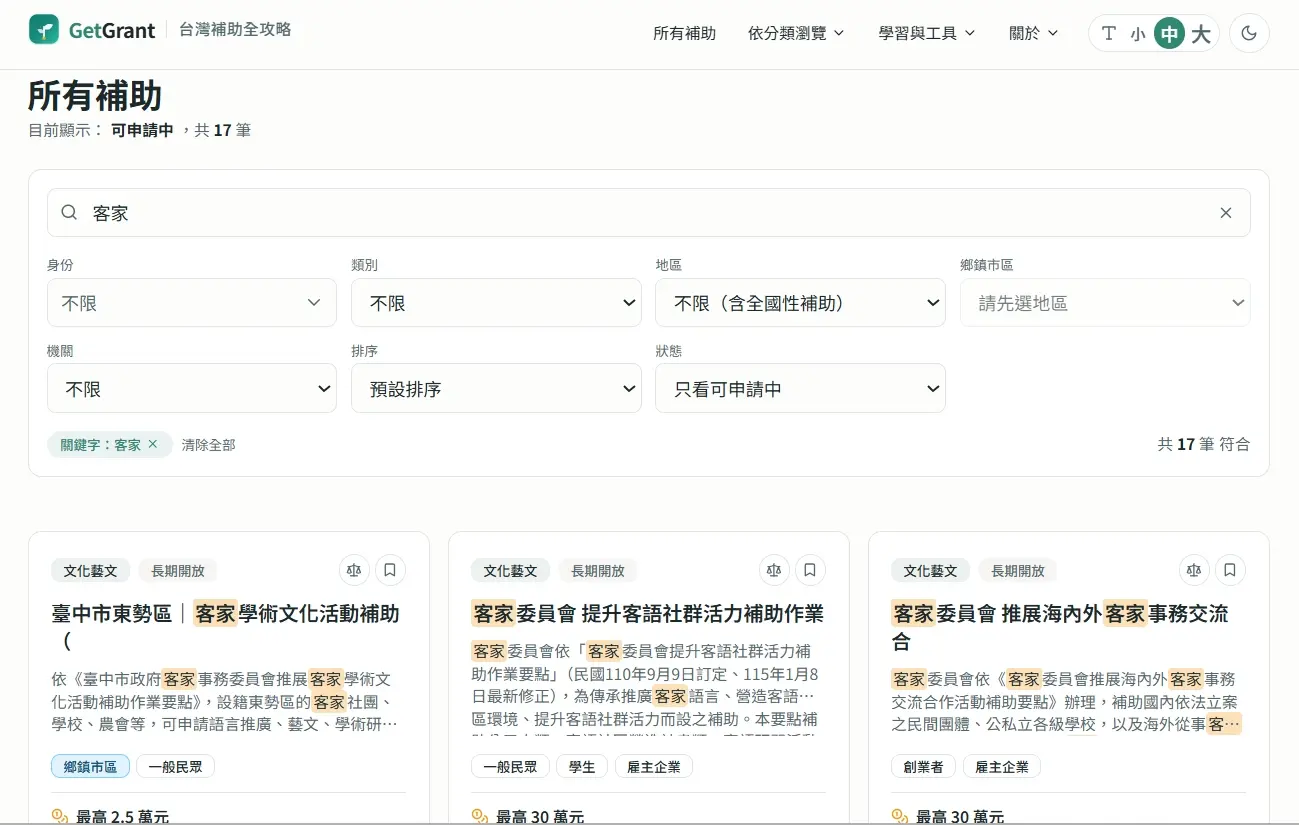1299x825 pixels.
Task: Toggle dark mode moon icon
Action: [x=1249, y=33]
